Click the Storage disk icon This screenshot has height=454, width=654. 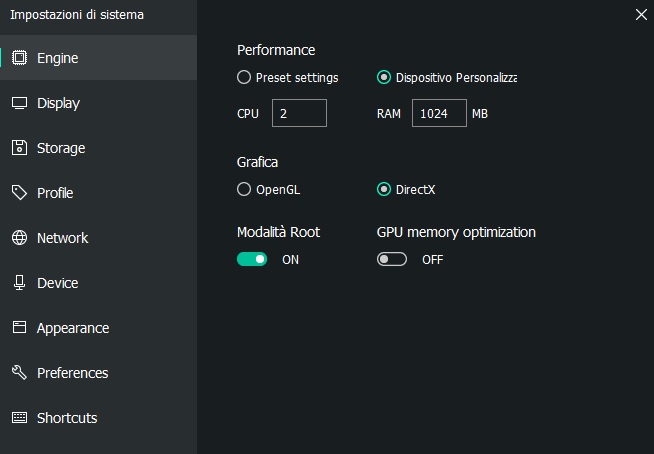tap(19, 148)
